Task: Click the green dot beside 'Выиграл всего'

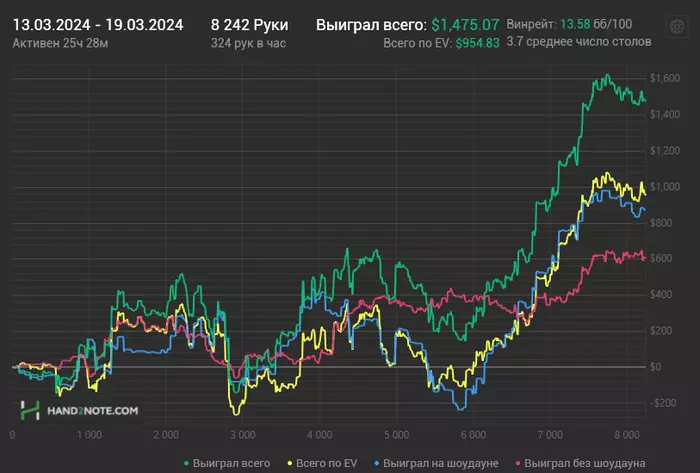Action: (x=187, y=464)
